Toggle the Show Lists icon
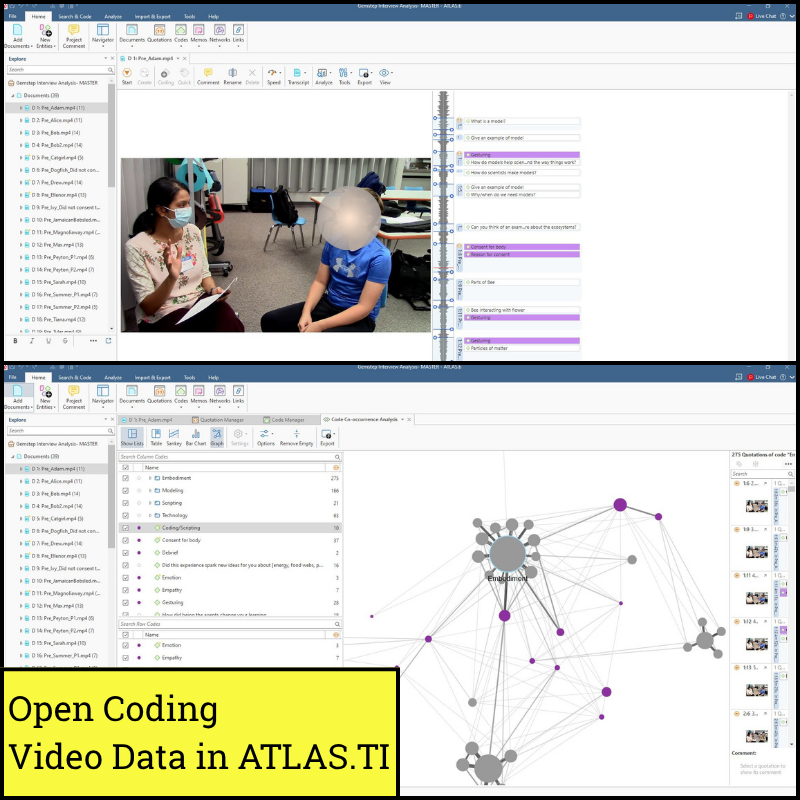This screenshot has height=800, width=800. (x=132, y=436)
